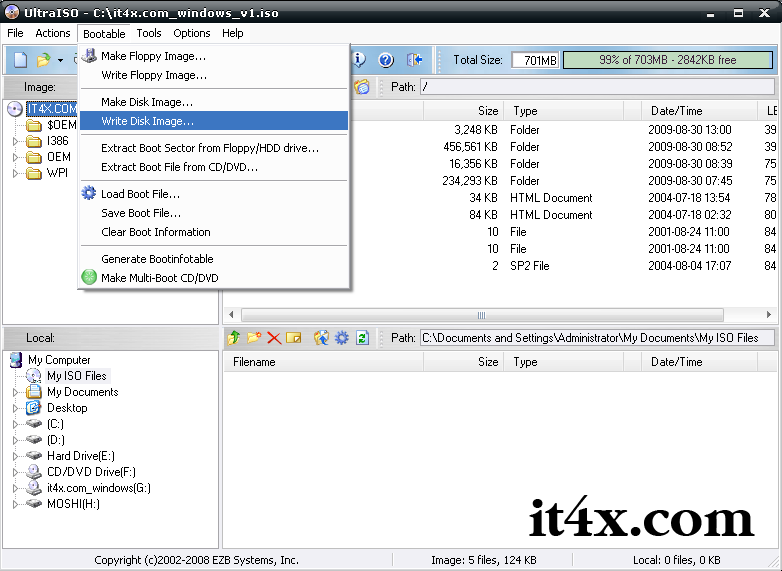This screenshot has width=782, height=571.
Task: Choose Load Boot File... menu entry
Action: (214, 193)
